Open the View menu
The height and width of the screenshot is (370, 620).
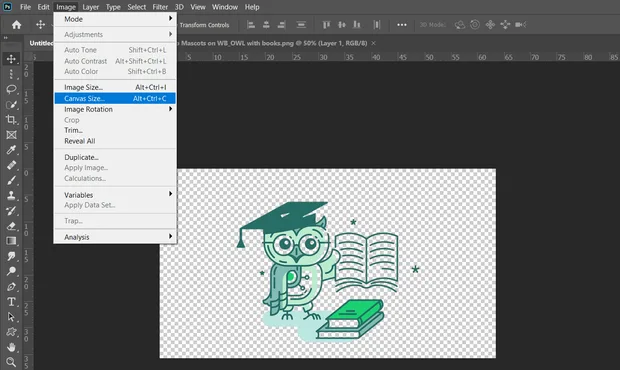coord(198,7)
